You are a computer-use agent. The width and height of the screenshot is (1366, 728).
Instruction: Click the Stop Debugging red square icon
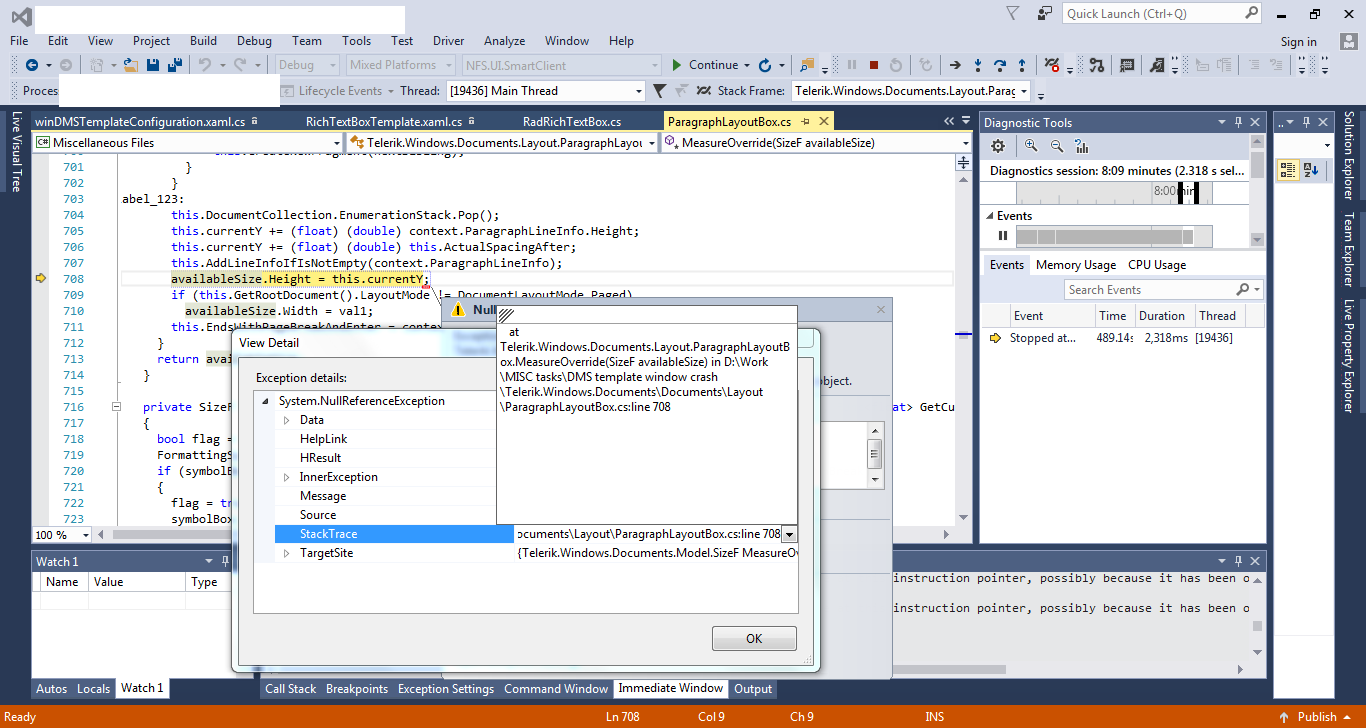click(873, 65)
